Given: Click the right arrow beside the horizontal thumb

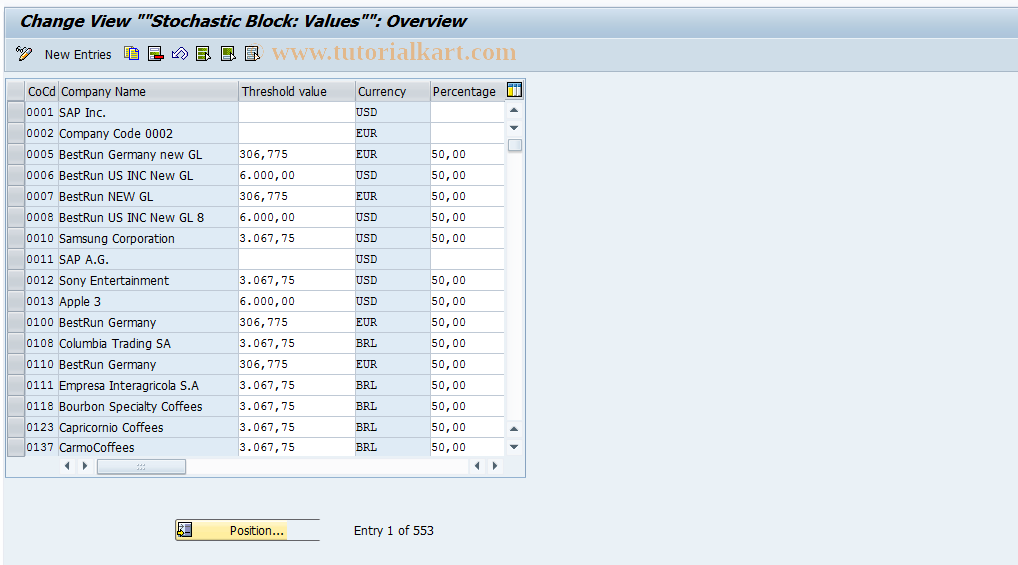Looking at the screenshot, I should tap(84, 466).
